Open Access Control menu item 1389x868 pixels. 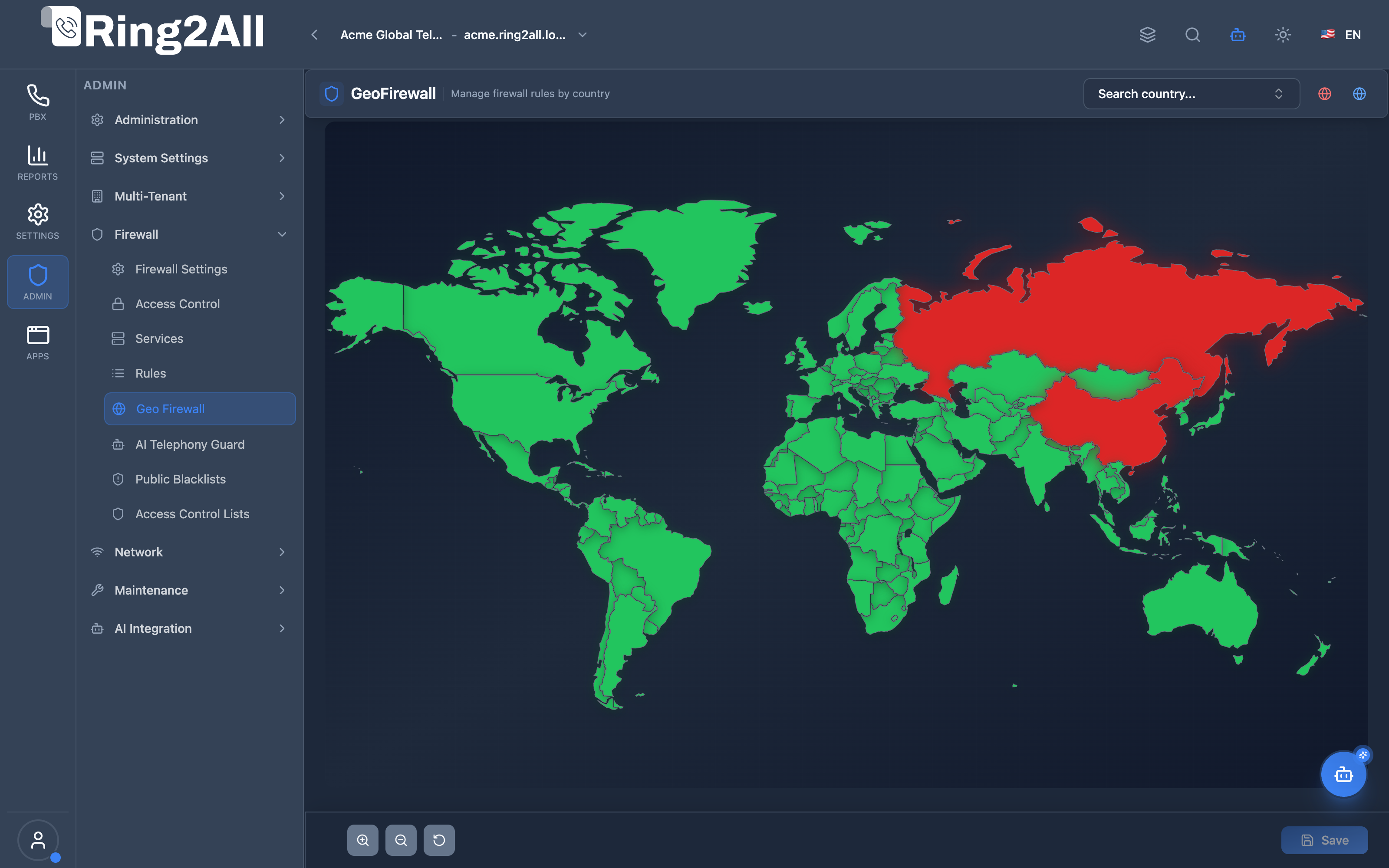[x=200, y=304]
